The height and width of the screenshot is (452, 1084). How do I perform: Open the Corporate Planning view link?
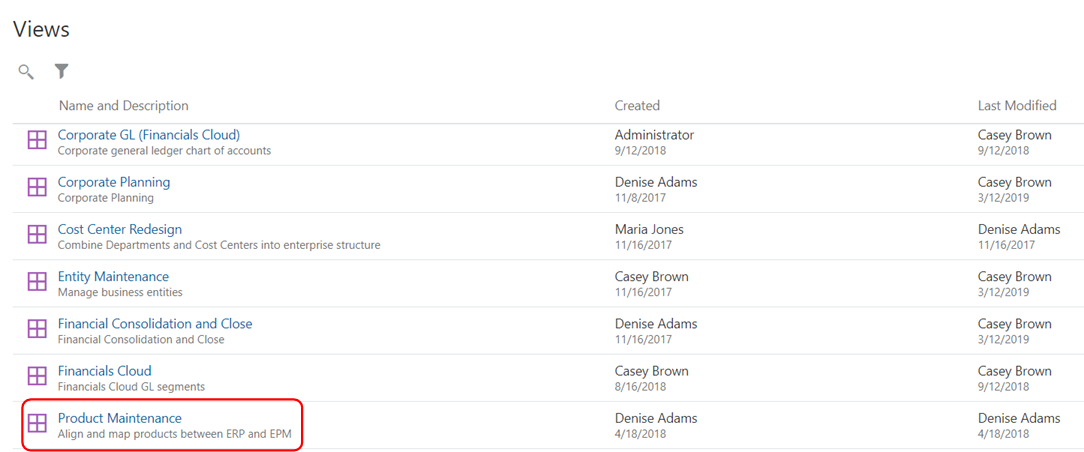pos(114,182)
